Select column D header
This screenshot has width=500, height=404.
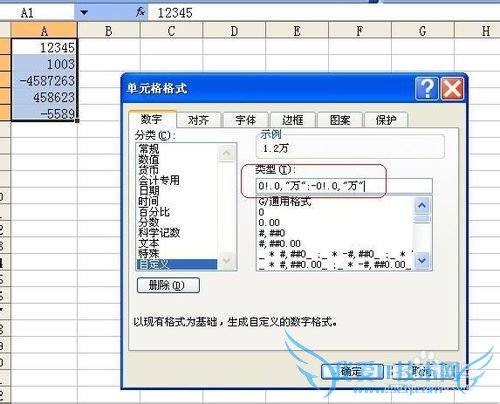click(234, 31)
